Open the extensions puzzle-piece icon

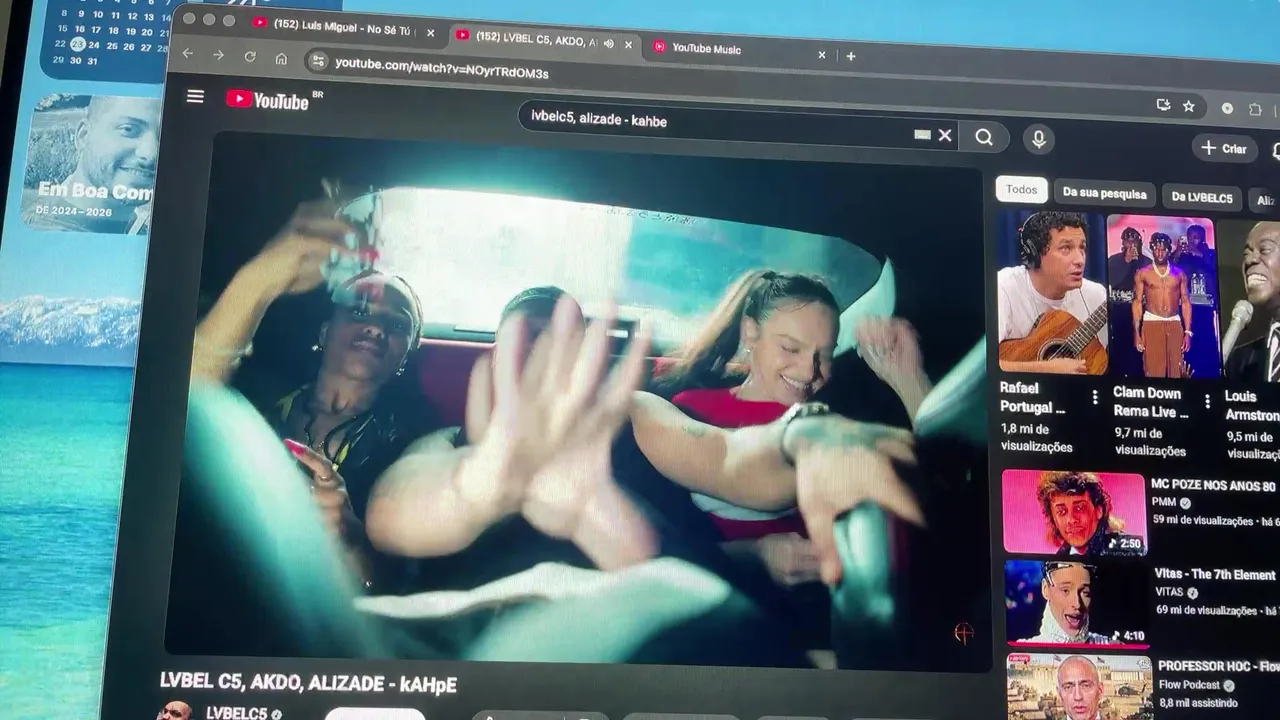(x=1255, y=109)
